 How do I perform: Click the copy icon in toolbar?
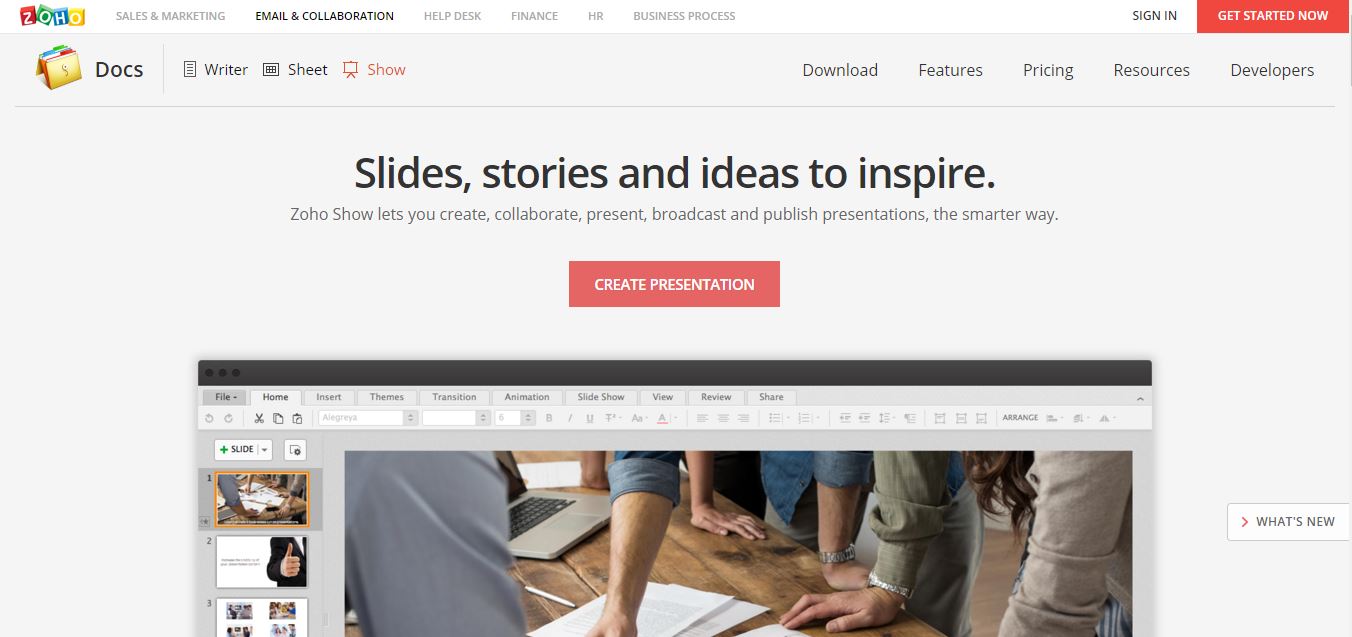(x=278, y=418)
